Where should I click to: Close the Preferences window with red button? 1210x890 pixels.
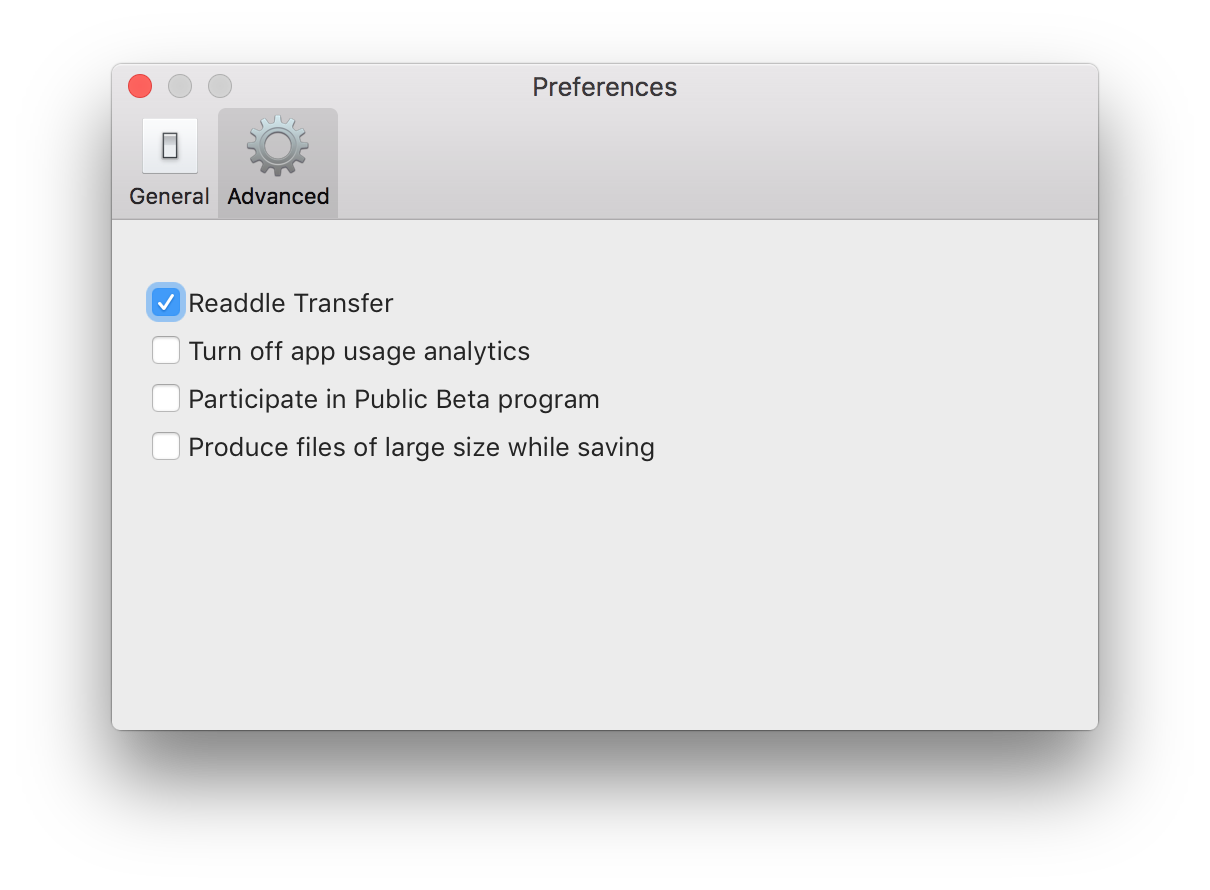click(x=140, y=86)
